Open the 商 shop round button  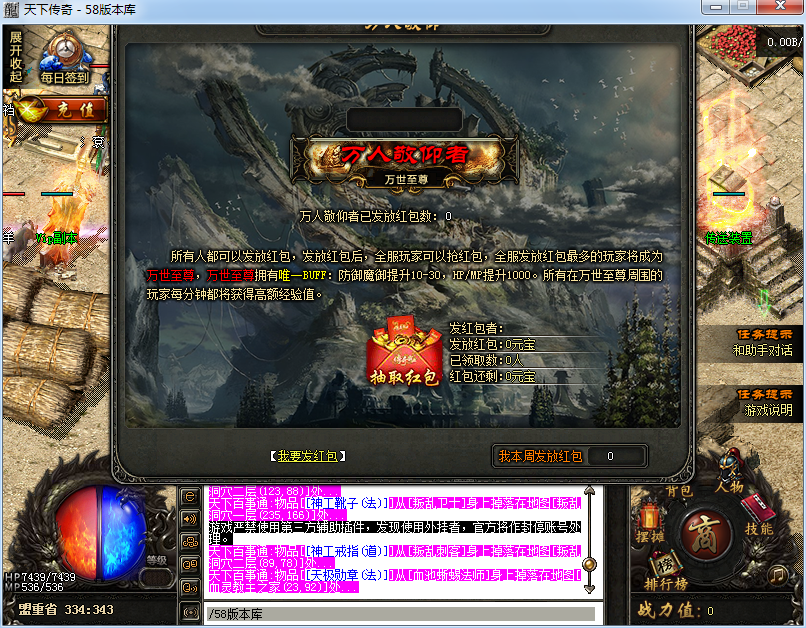706,535
